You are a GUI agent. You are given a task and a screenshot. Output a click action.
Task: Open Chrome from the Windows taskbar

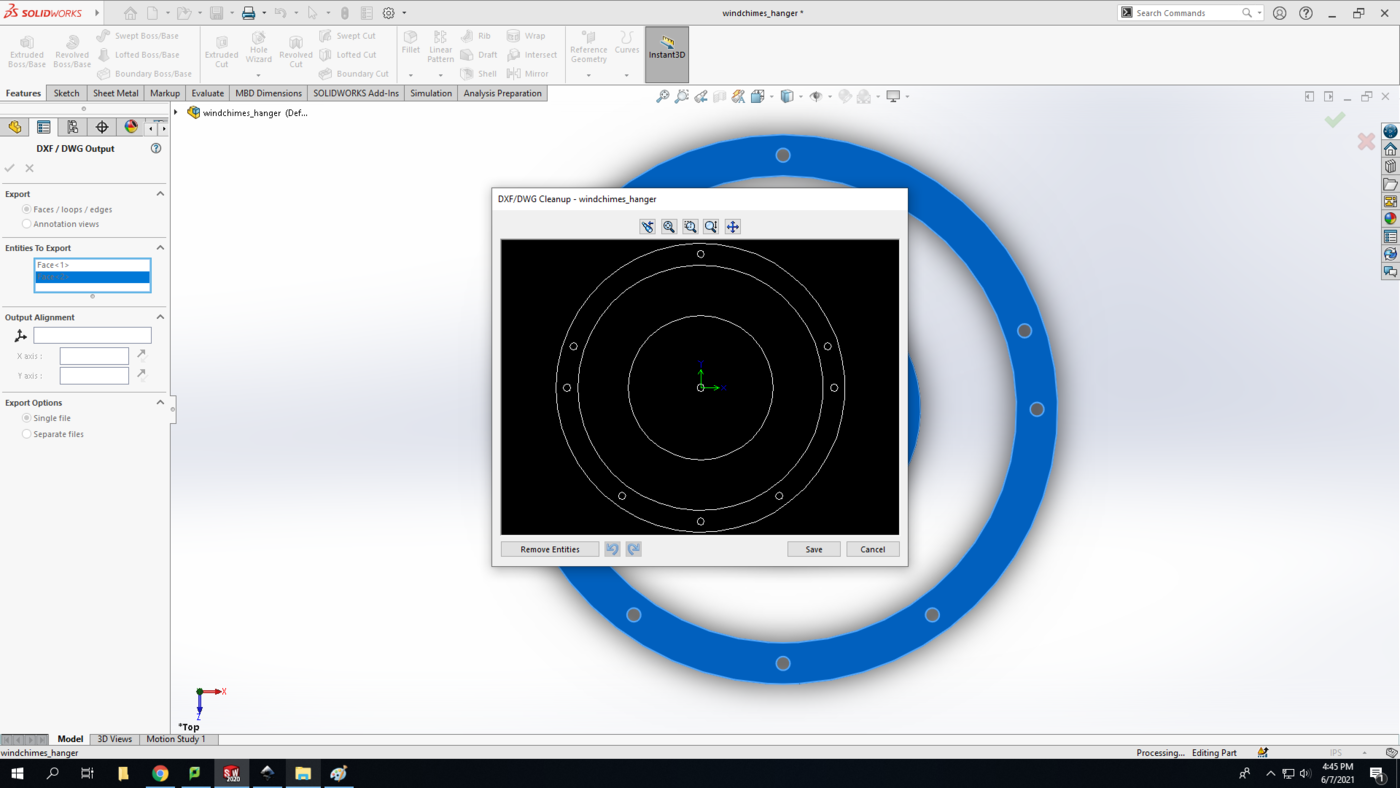[x=160, y=773]
